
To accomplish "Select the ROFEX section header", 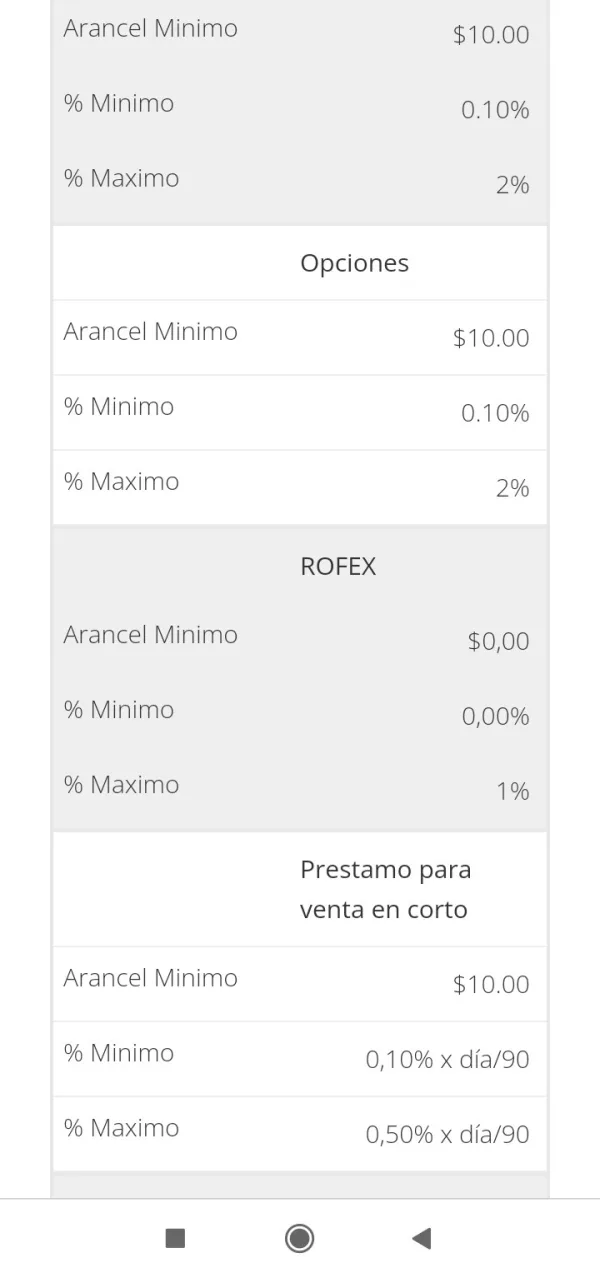I will (x=338, y=566).
